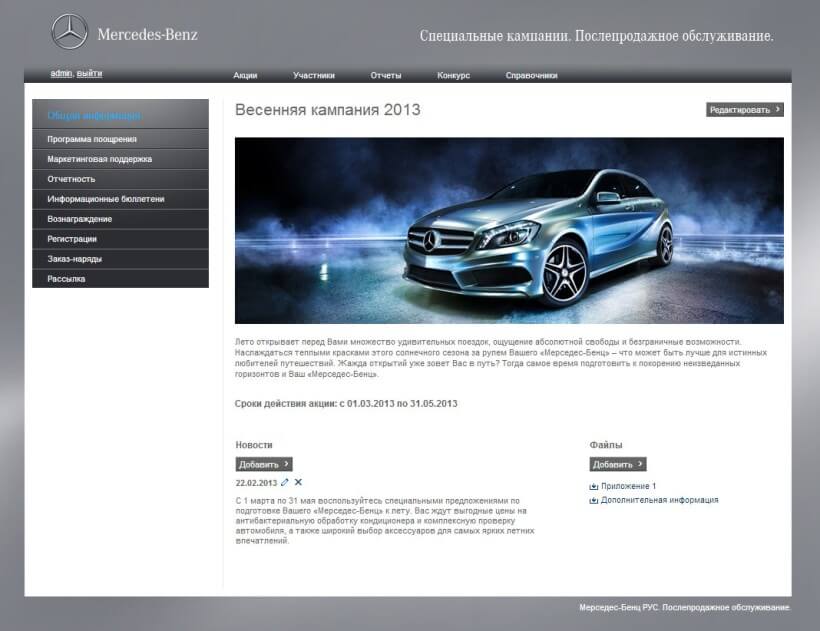Click the Mercedes-Benz wordmark text
Image resolution: width=820 pixels, height=631 pixels.
(x=147, y=35)
